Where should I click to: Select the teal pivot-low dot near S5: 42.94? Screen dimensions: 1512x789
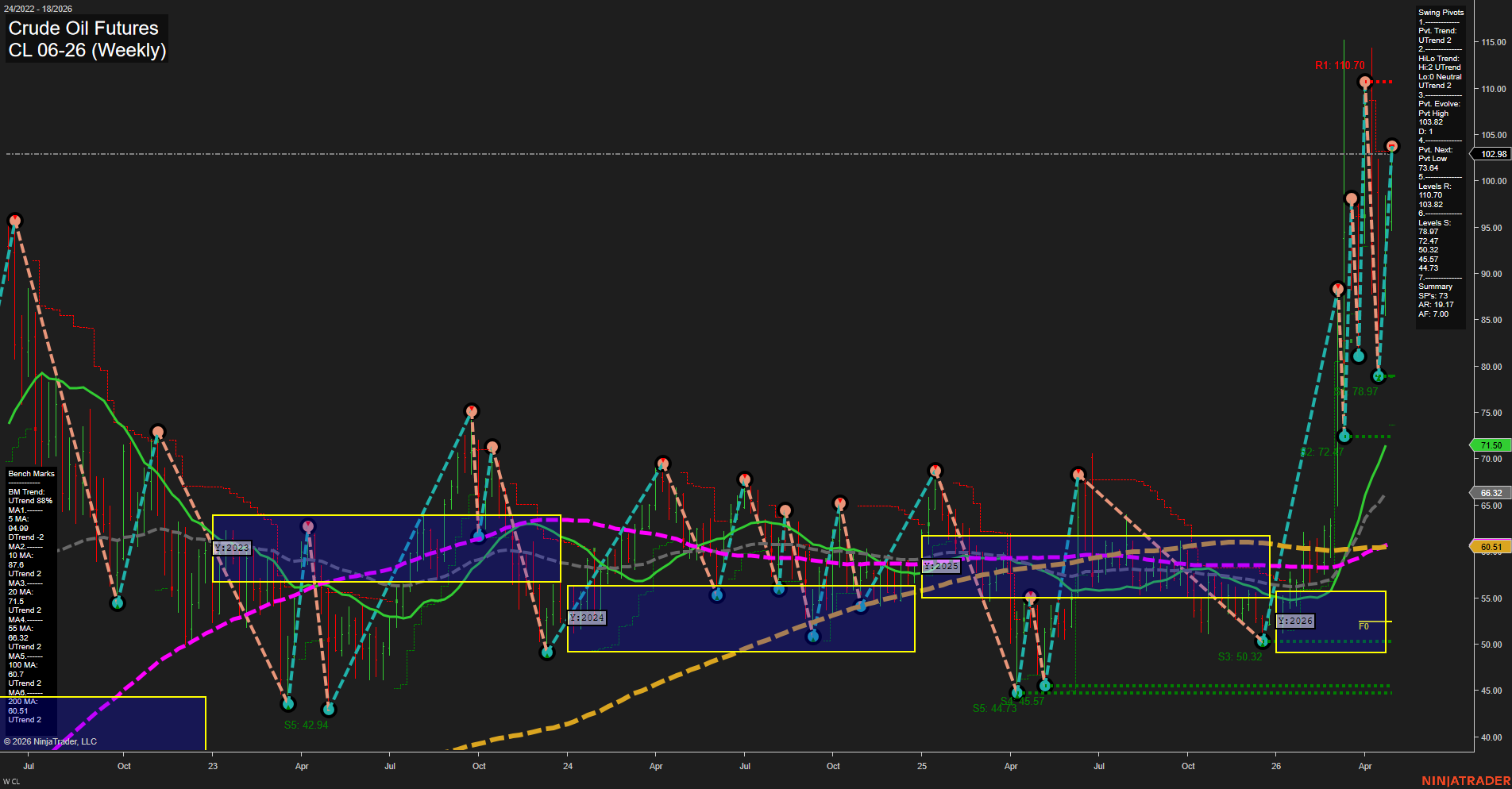coord(288,703)
